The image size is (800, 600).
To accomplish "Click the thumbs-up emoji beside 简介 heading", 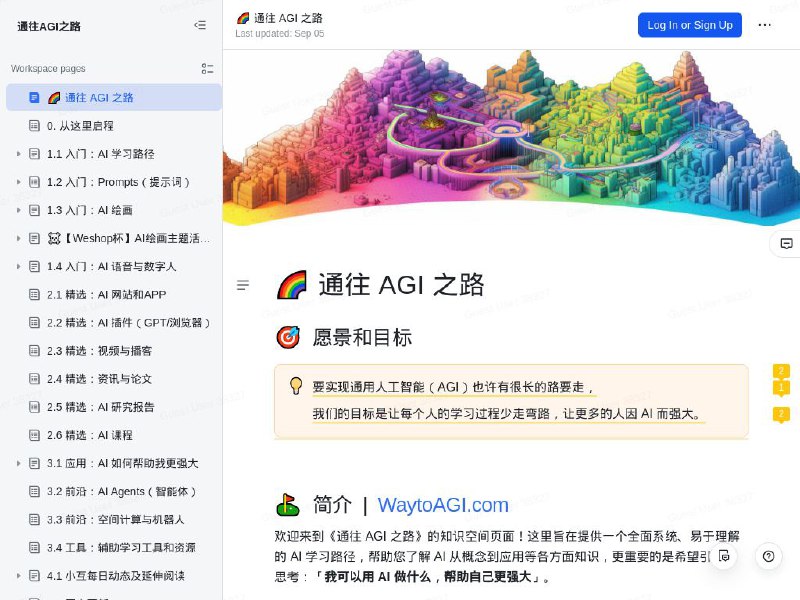I will 288,505.
